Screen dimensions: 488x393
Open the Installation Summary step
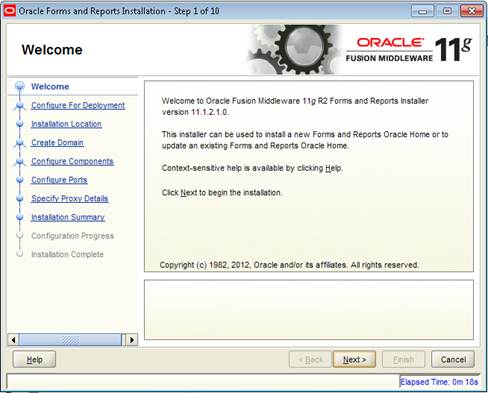pyautogui.click(x=68, y=217)
